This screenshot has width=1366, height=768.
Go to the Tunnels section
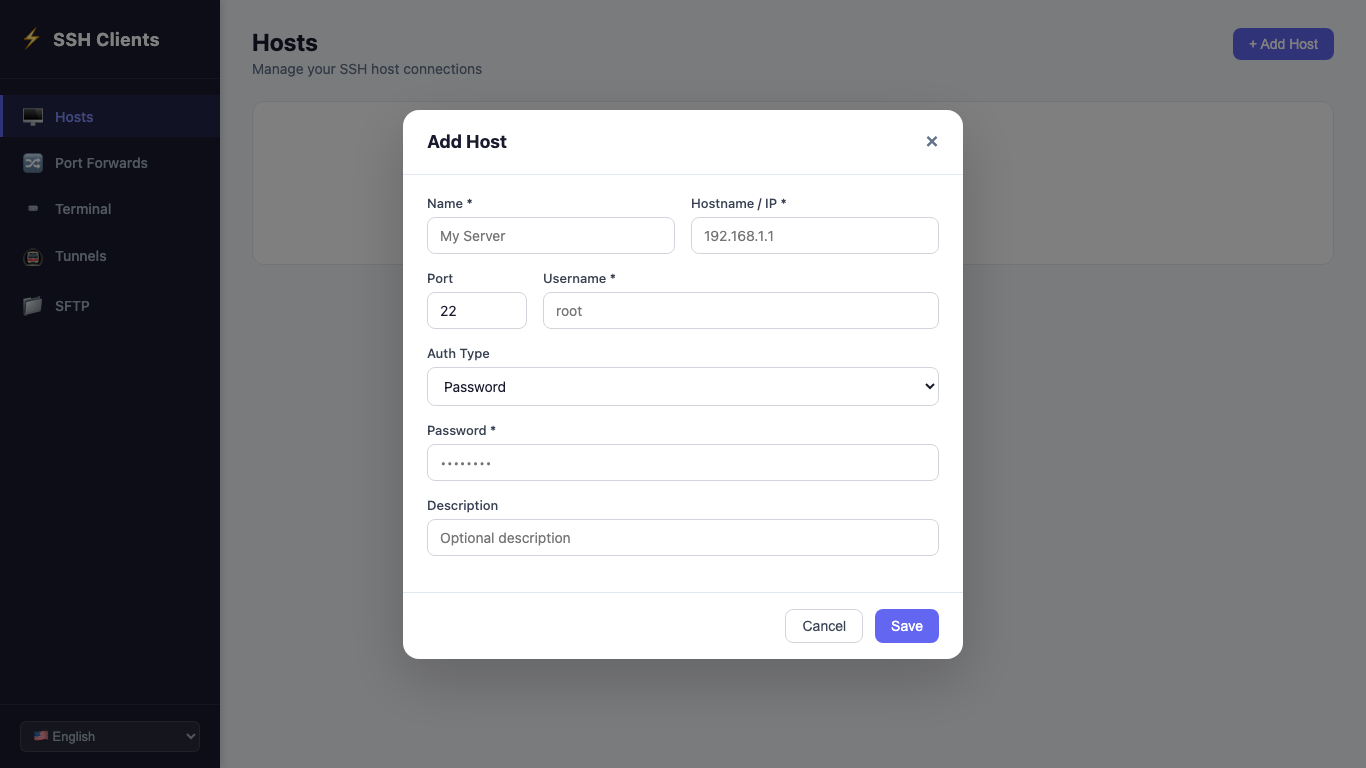(x=80, y=256)
